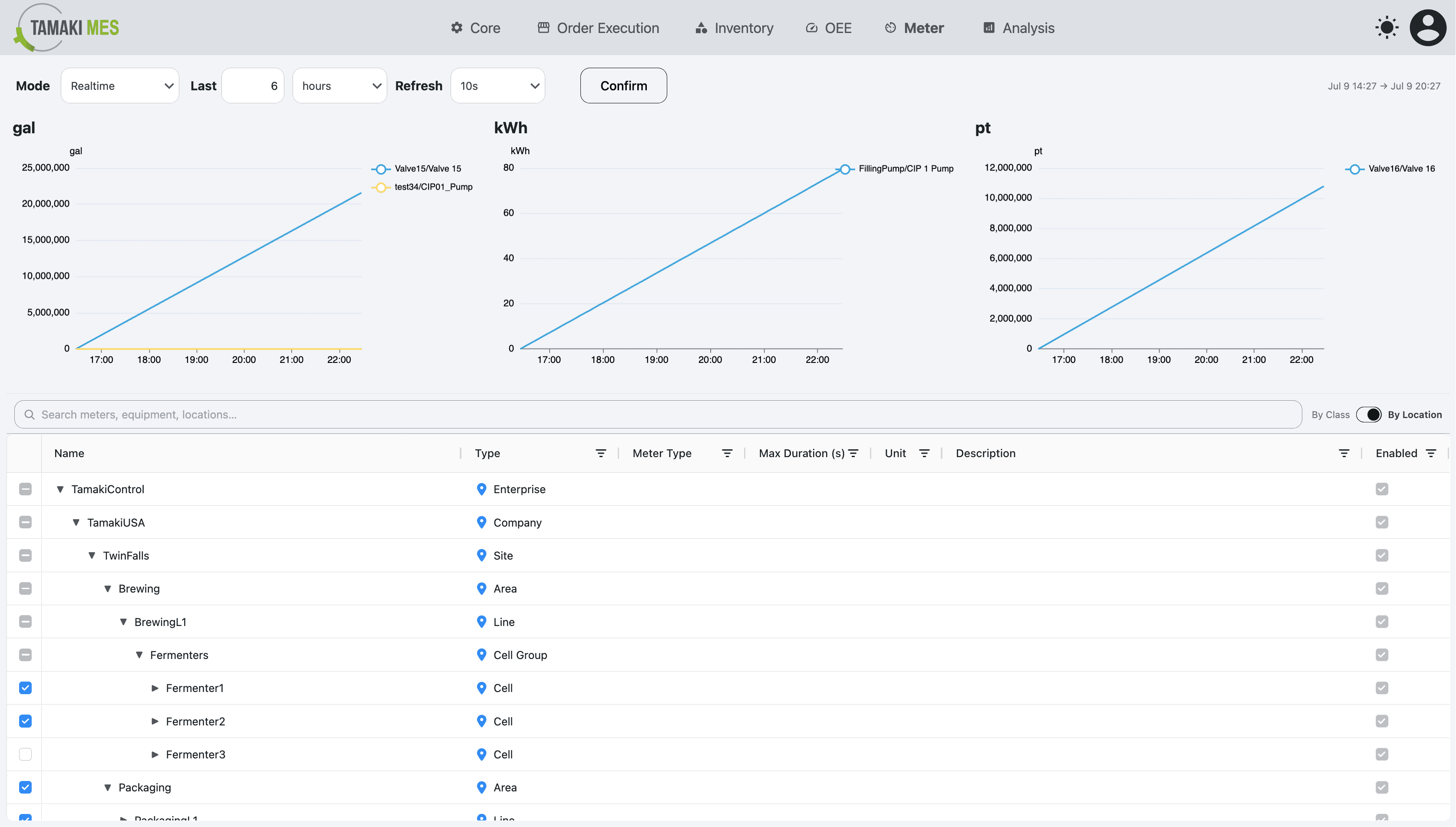This screenshot has width=1456, height=827.
Task: Open the Meter menu
Action: point(914,28)
